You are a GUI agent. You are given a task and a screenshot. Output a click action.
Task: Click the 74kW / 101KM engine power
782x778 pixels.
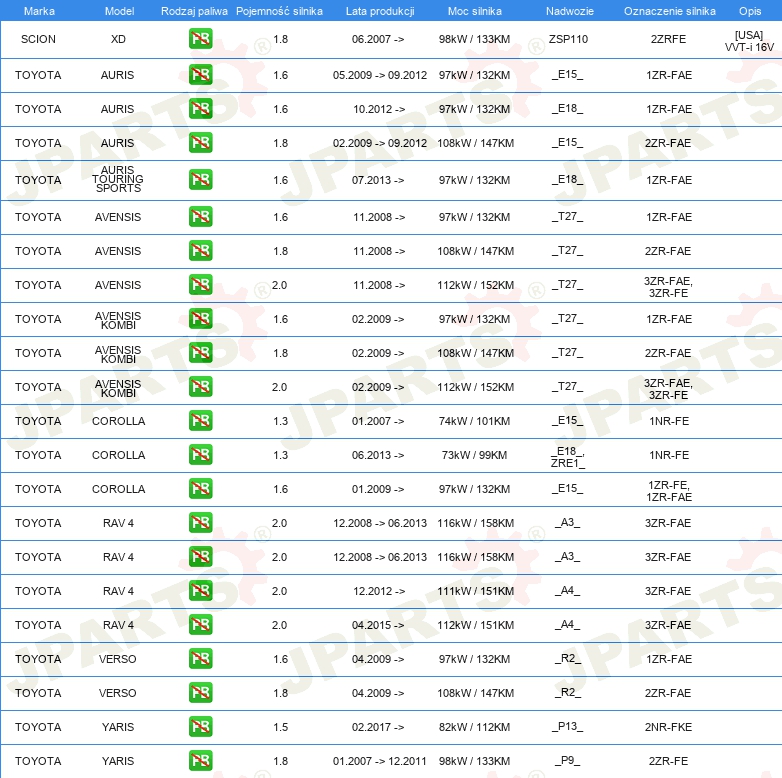474,421
